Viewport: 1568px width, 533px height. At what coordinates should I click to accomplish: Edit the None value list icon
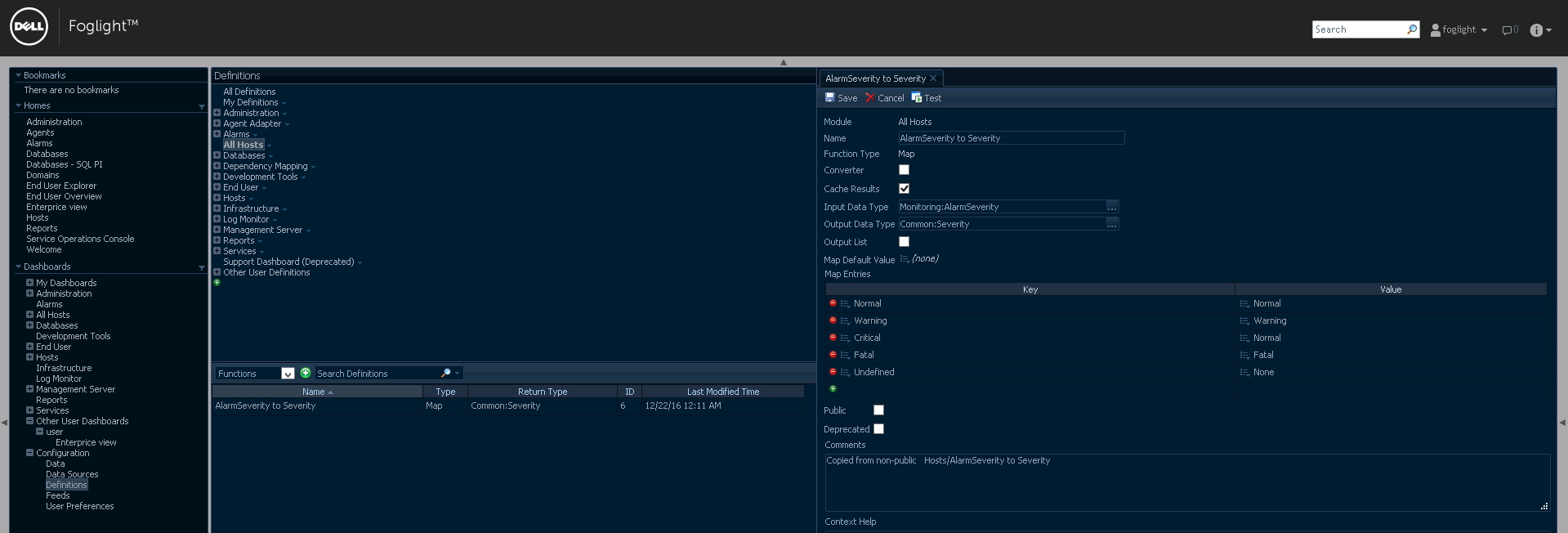[1244, 373]
